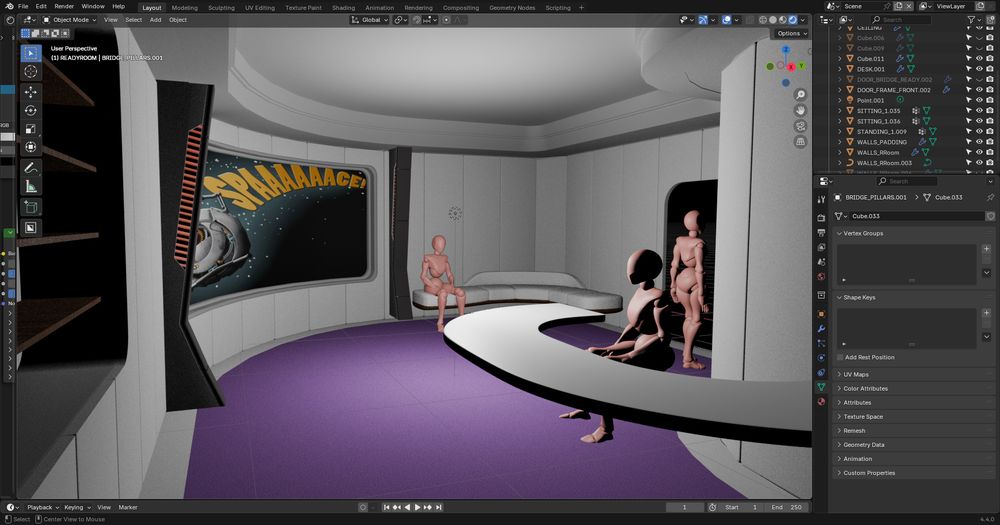The image size is (1000, 525).
Task: Choose the Rotate tool
Action: pos(31,110)
